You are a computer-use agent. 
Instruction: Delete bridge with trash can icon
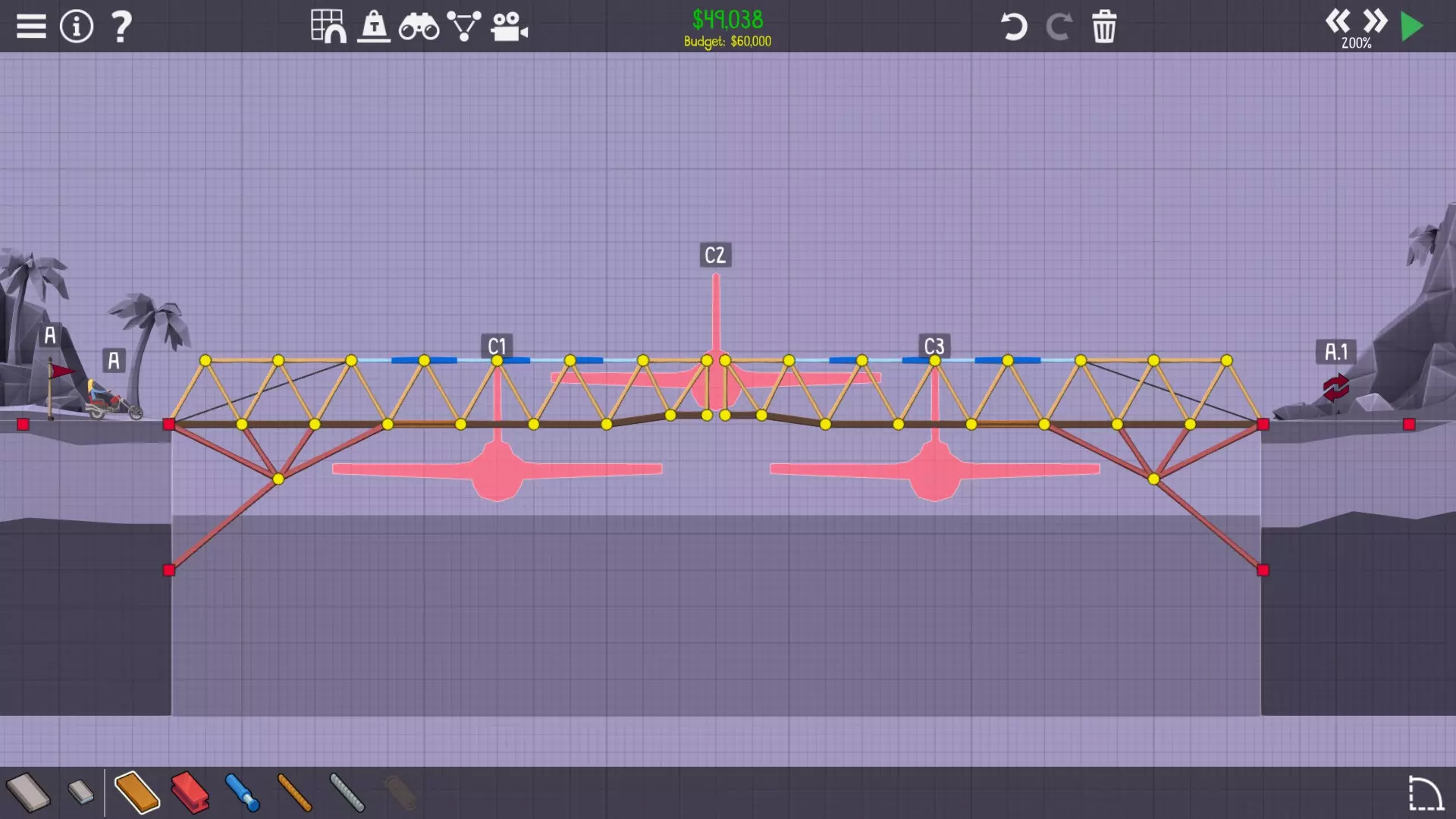tap(1104, 27)
